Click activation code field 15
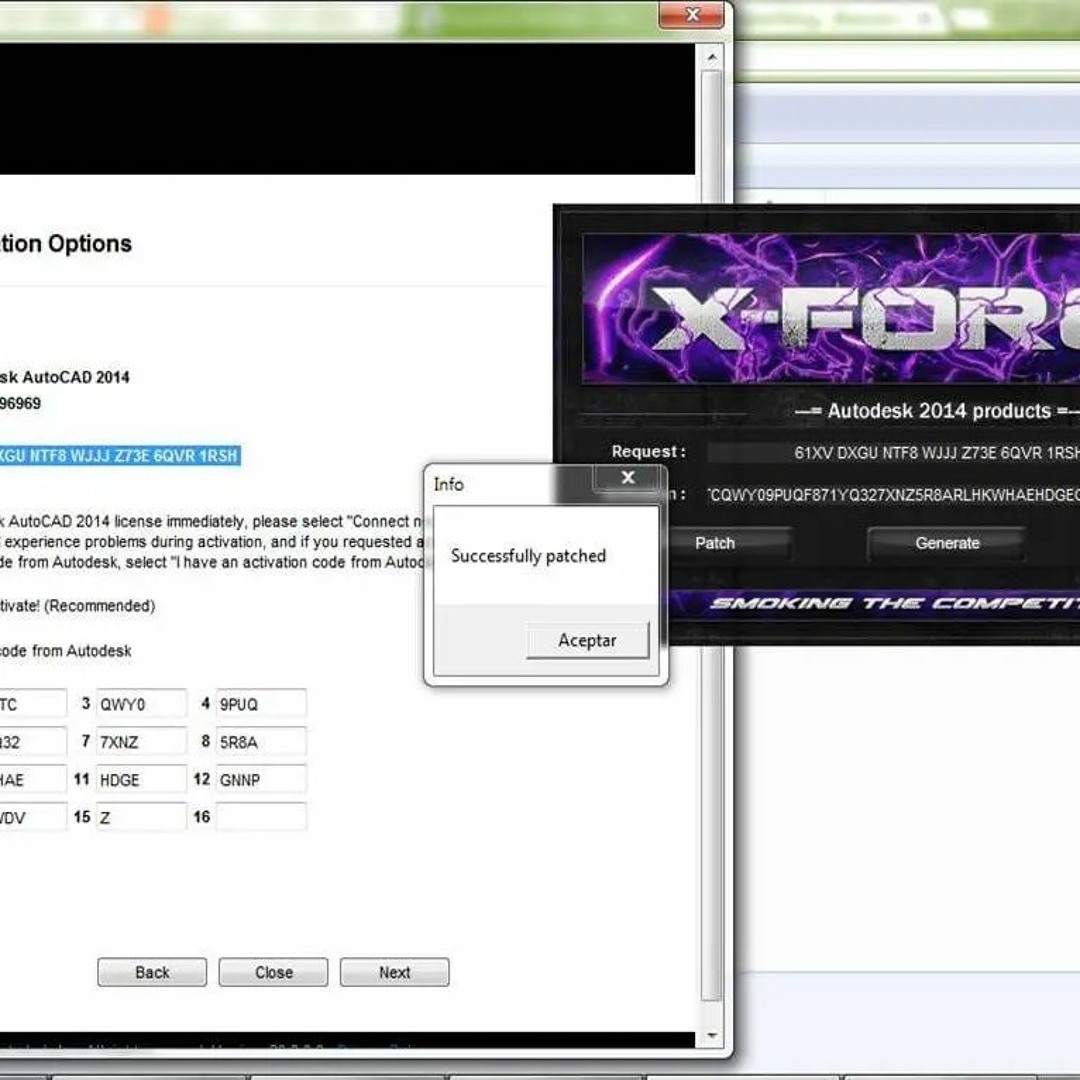The width and height of the screenshot is (1080, 1080). 141,817
